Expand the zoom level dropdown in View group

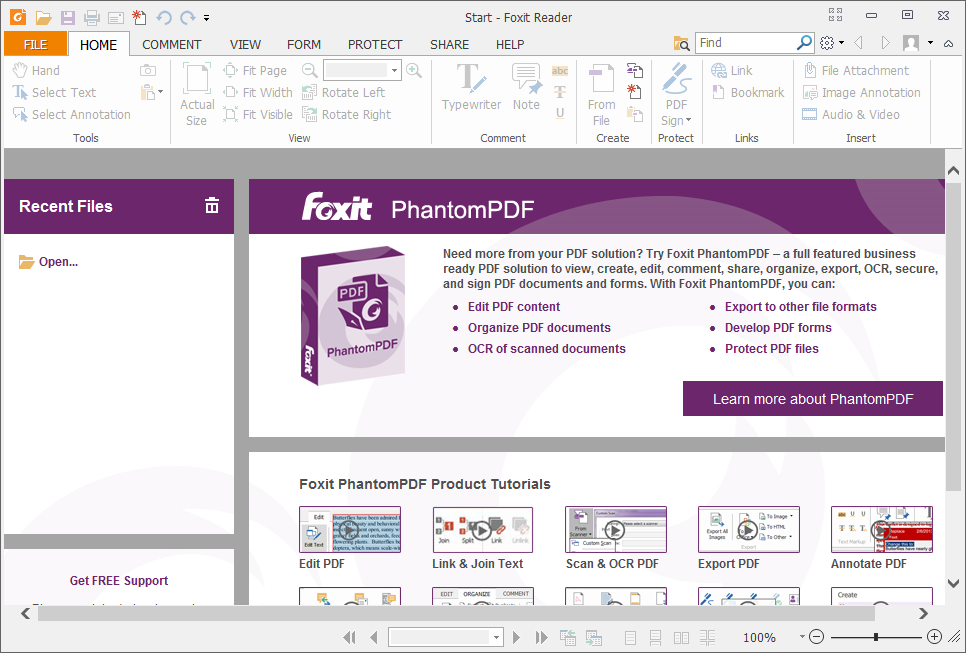point(395,70)
